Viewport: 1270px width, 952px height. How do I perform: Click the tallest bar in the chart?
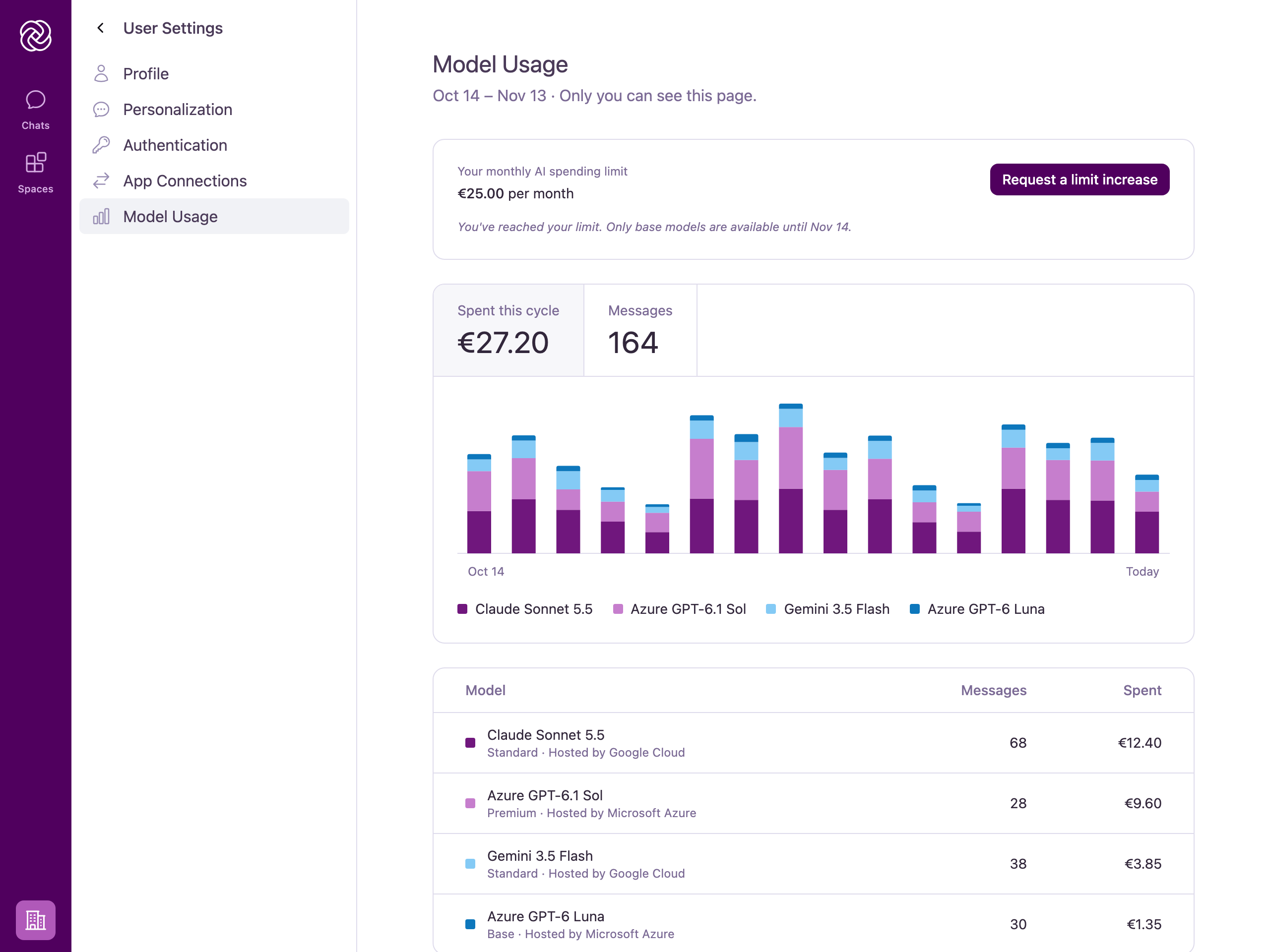(x=791, y=478)
